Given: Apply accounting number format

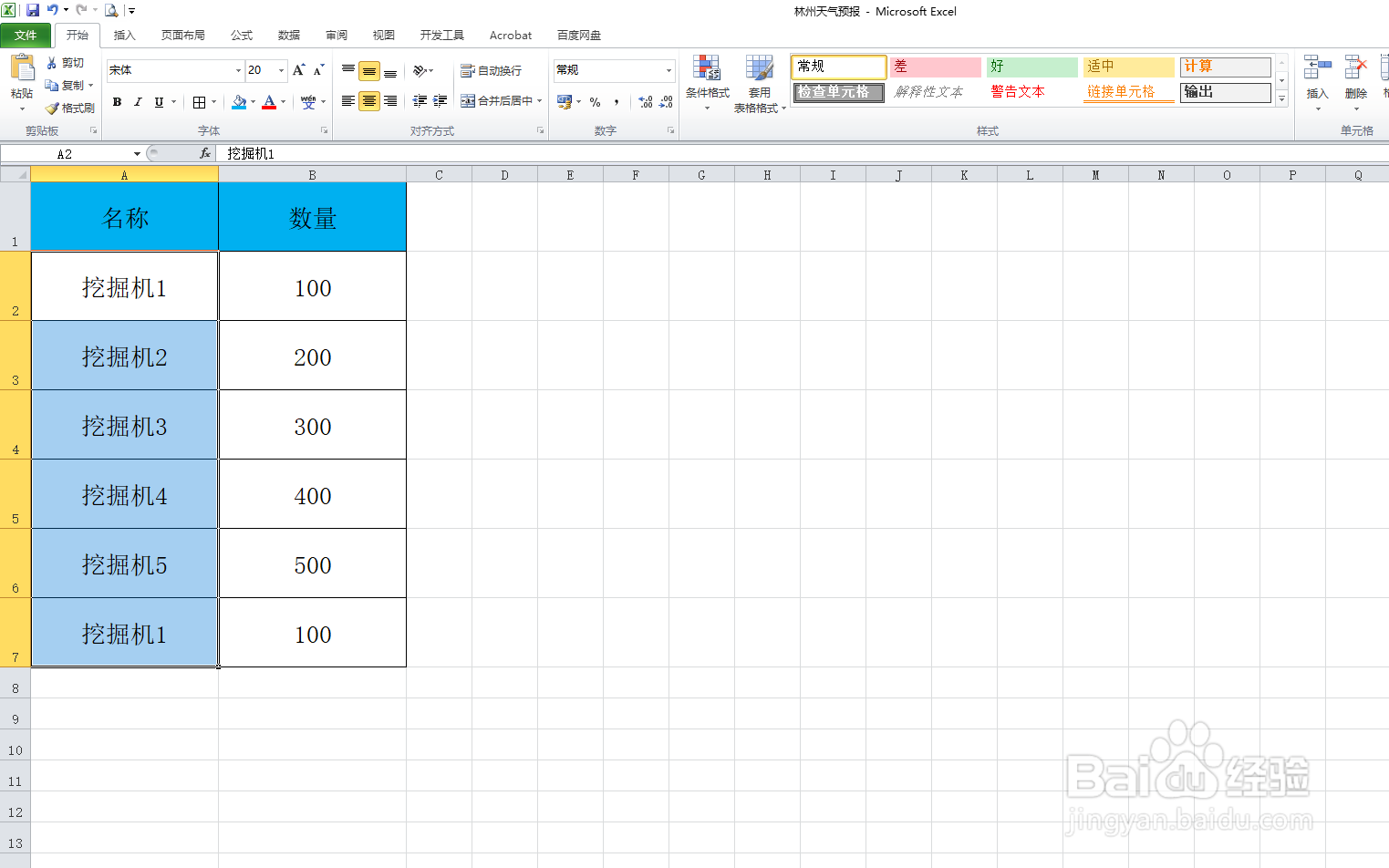Looking at the screenshot, I should [x=565, y=102].
